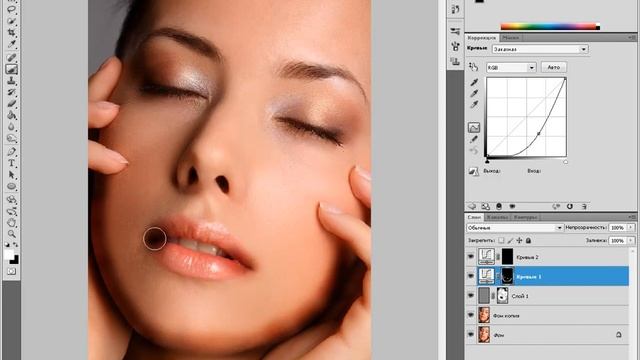This screenshot has height=360, width=640.
Task: Select the Dodge tool
Action: (x=11, y=139)
